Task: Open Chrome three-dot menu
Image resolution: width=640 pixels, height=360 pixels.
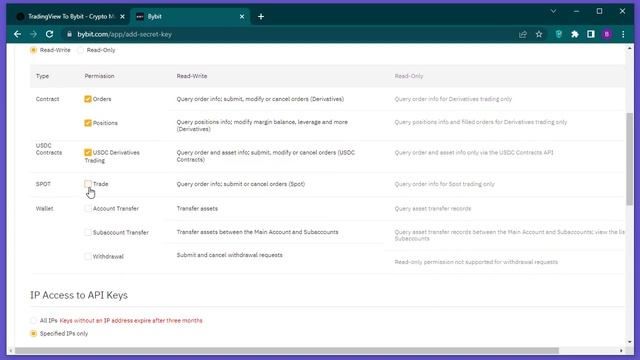Action: click(x=623, y=34)
